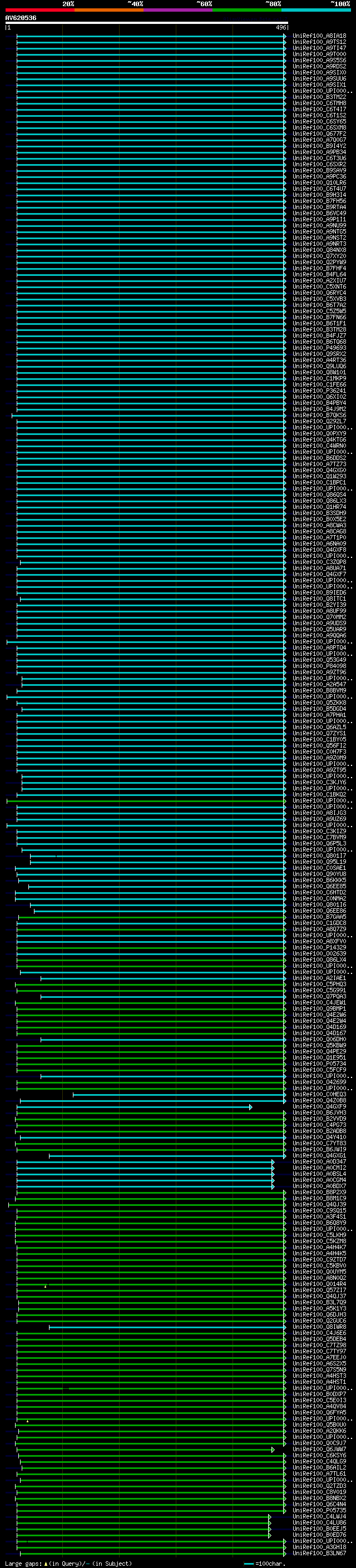The width and height of the screenshot is (356, 1568).
Task: Select the UniRef100_Q9BMP1 label
Action: coord(319,1009)
